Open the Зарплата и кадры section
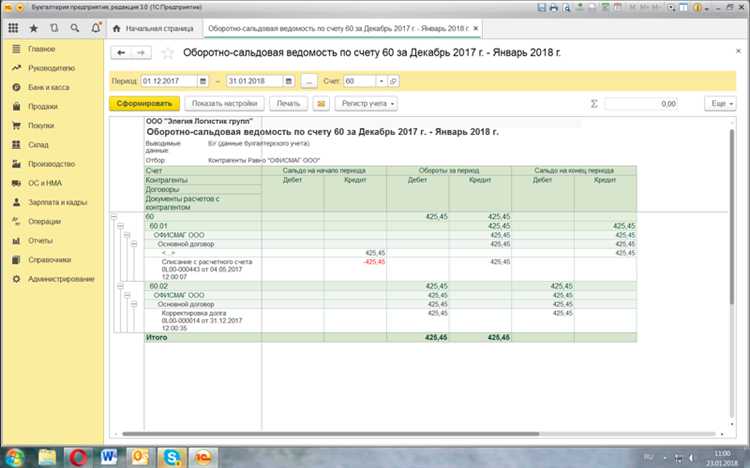750x468 pixels. coord(58,202)
